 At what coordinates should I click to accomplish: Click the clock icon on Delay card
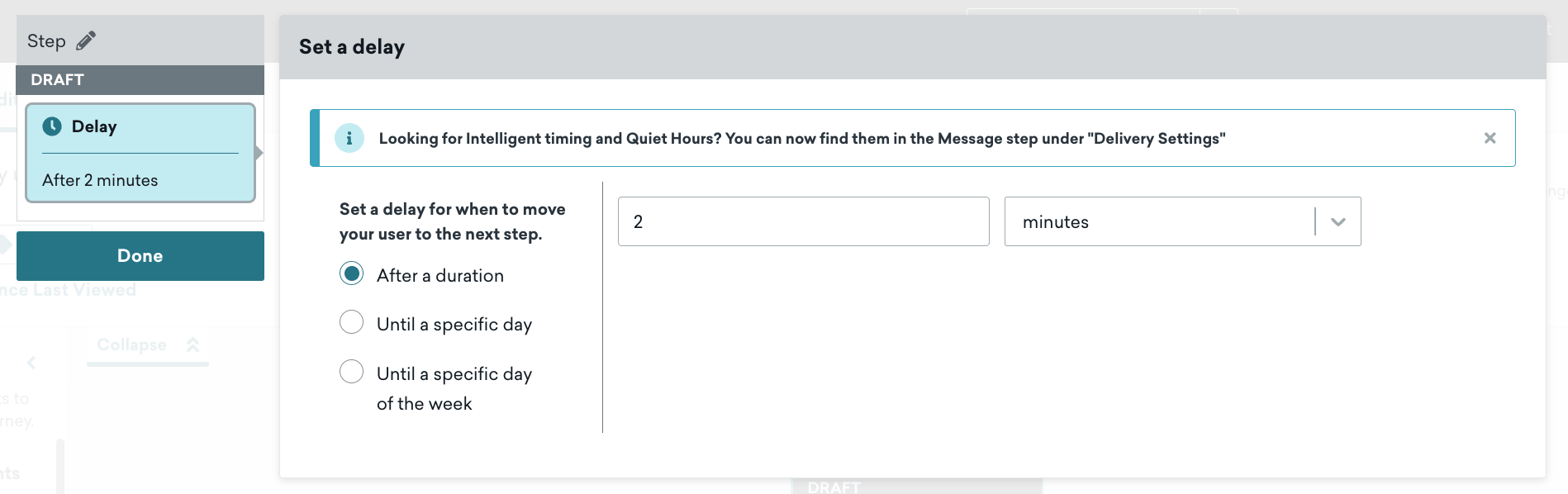[52, 126]
